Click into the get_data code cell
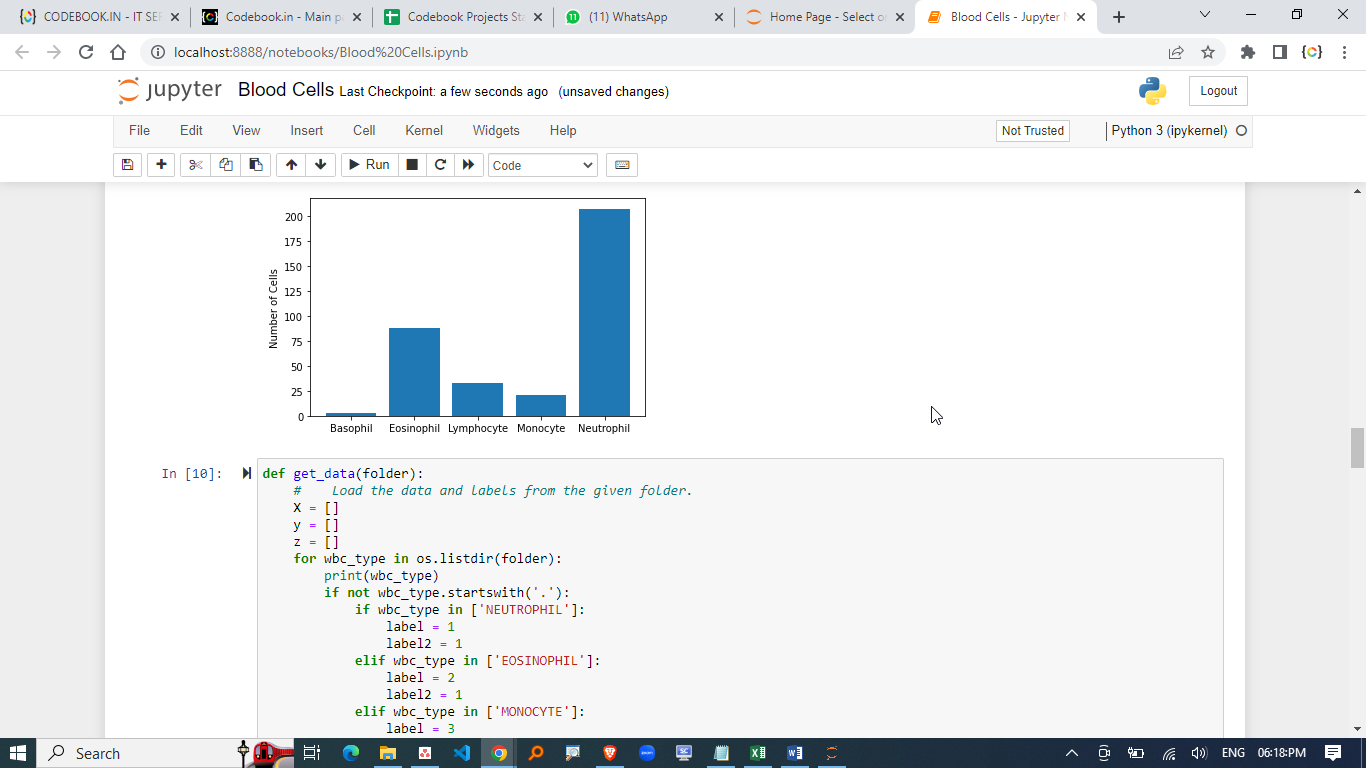The height and width of the screenshot is (768, 1366). tap(740, 600)
